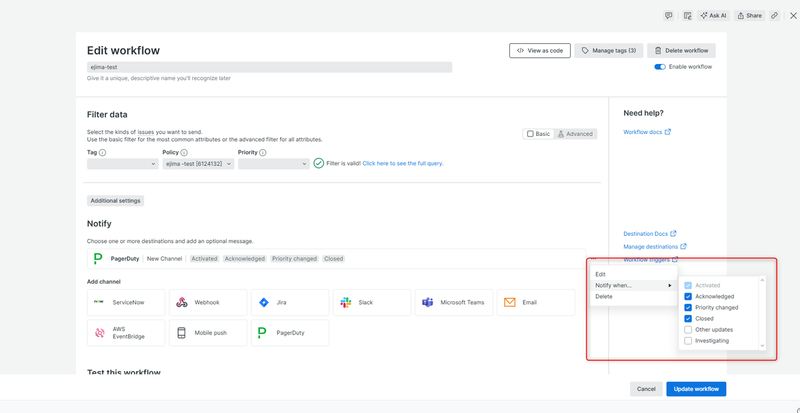Add a Webhook channel
The height and width of the screenshot is (413, 800).
tap(208, 302)
